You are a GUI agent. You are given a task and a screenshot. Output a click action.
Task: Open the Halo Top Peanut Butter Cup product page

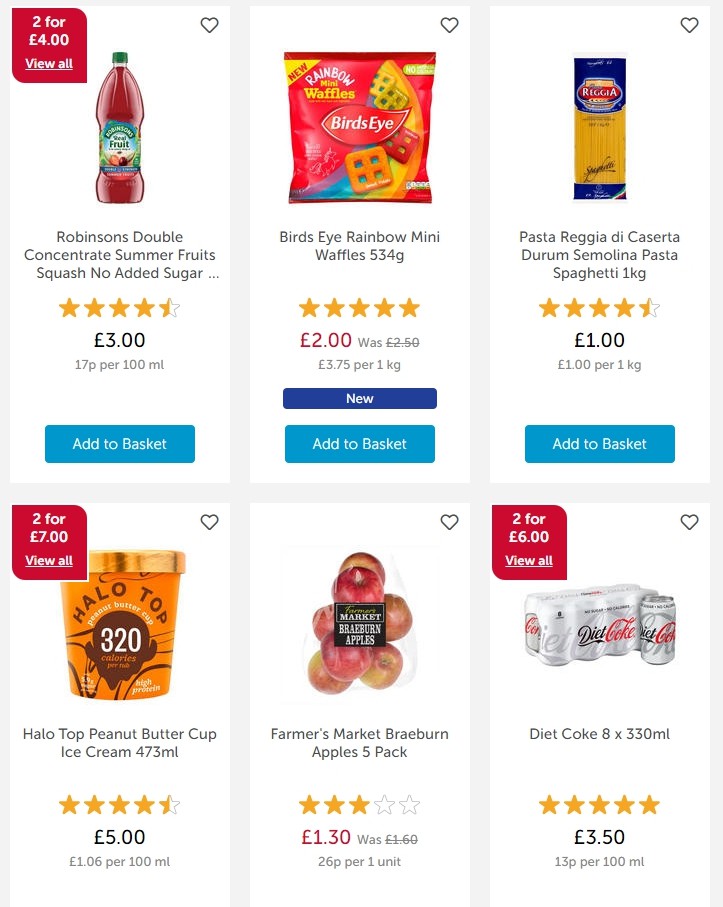(x=119, y=743)
